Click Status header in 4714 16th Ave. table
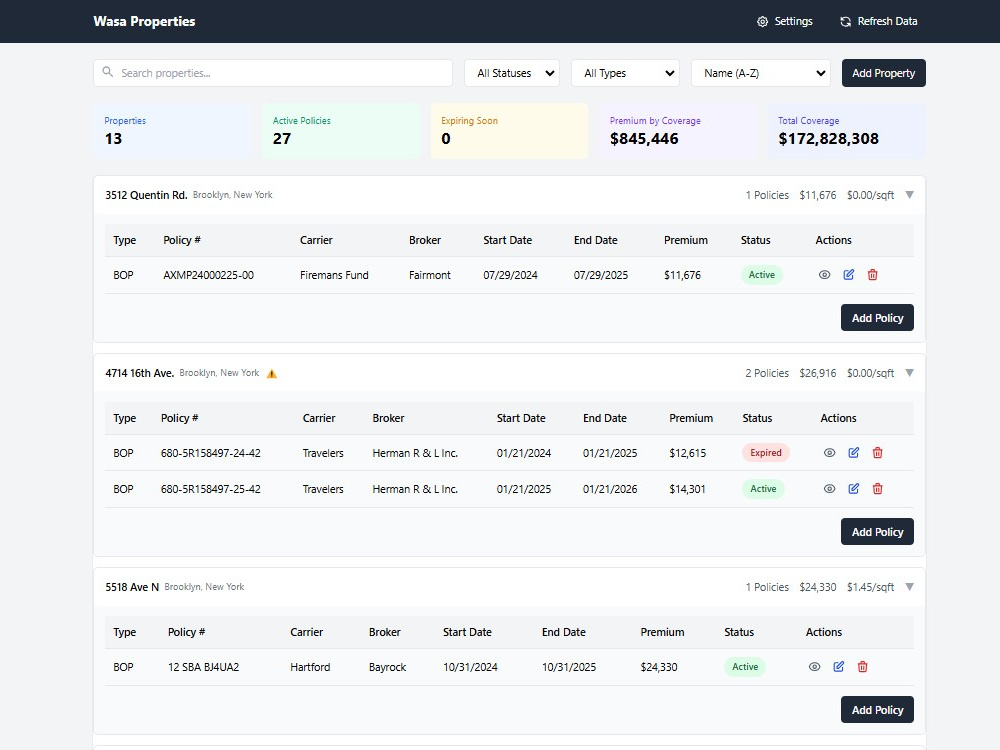Image resolution: width=1000 pixels, height=750 pixels. click(757, 418)
